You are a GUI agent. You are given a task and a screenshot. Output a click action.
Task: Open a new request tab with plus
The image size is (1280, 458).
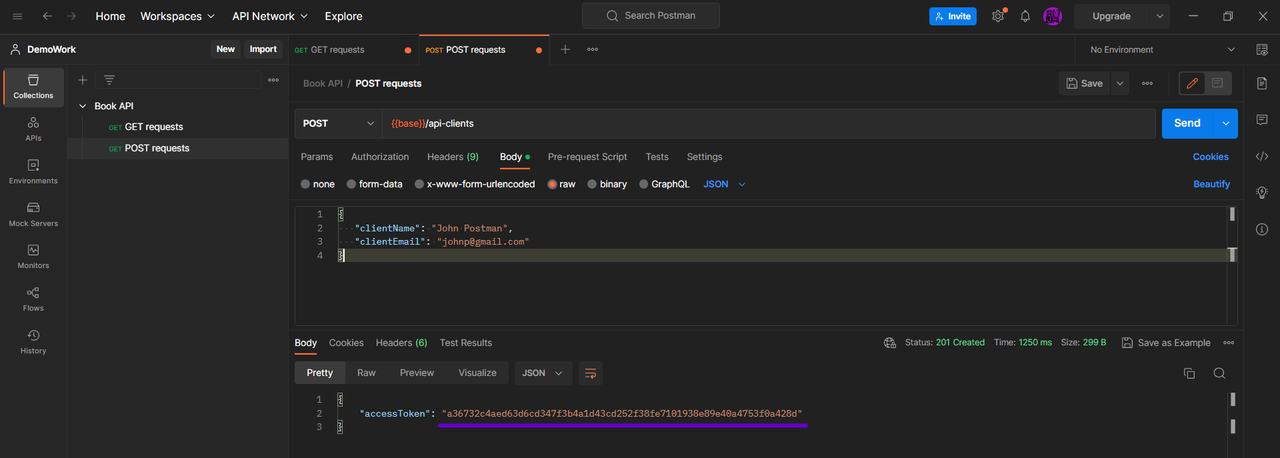point(565,49)
